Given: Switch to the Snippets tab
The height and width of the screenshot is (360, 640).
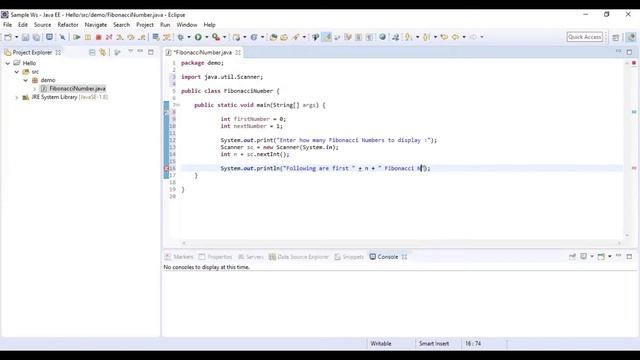Looking at the screenshot, I should tap(349, 257).
